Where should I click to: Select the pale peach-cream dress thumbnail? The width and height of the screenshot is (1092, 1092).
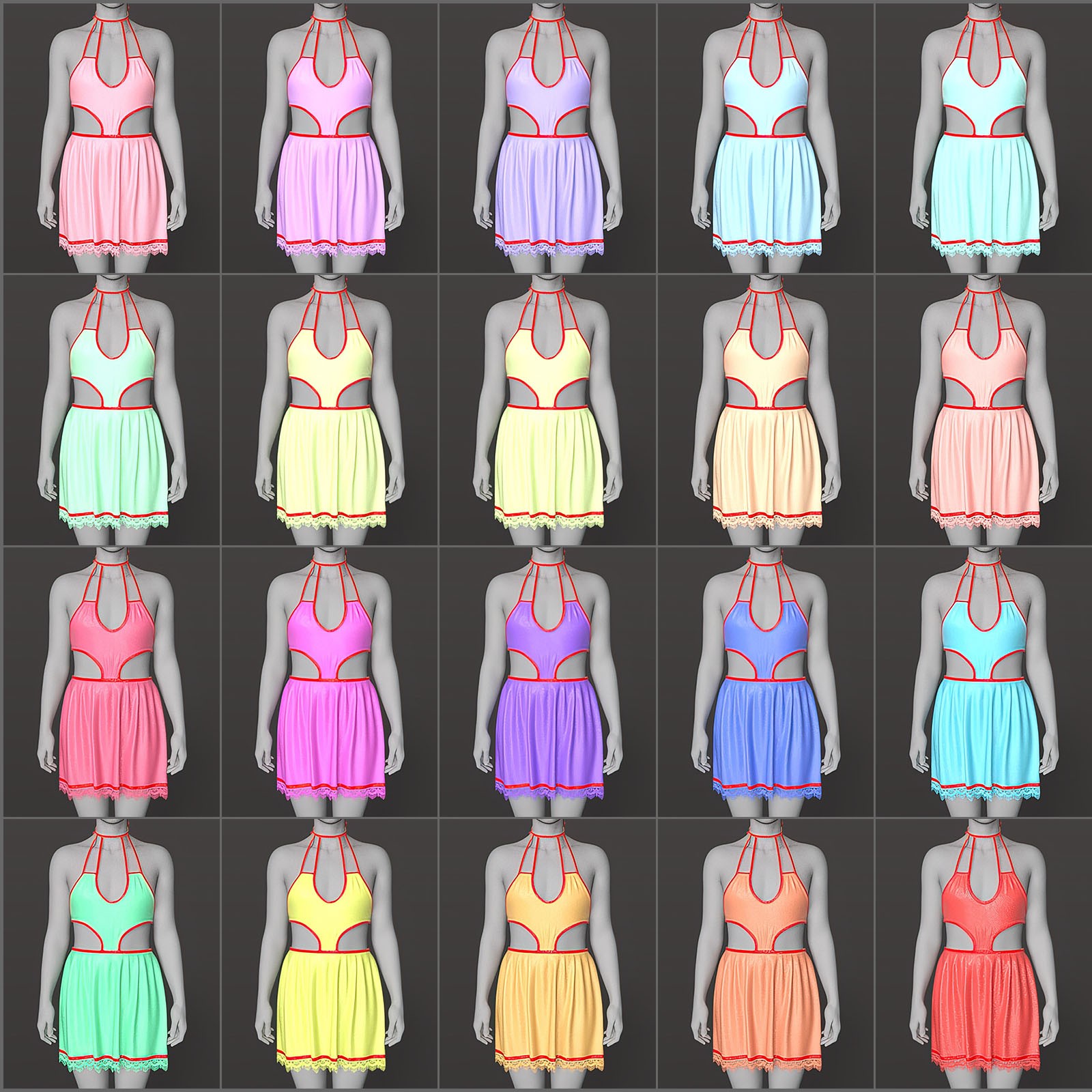[766, 411]
